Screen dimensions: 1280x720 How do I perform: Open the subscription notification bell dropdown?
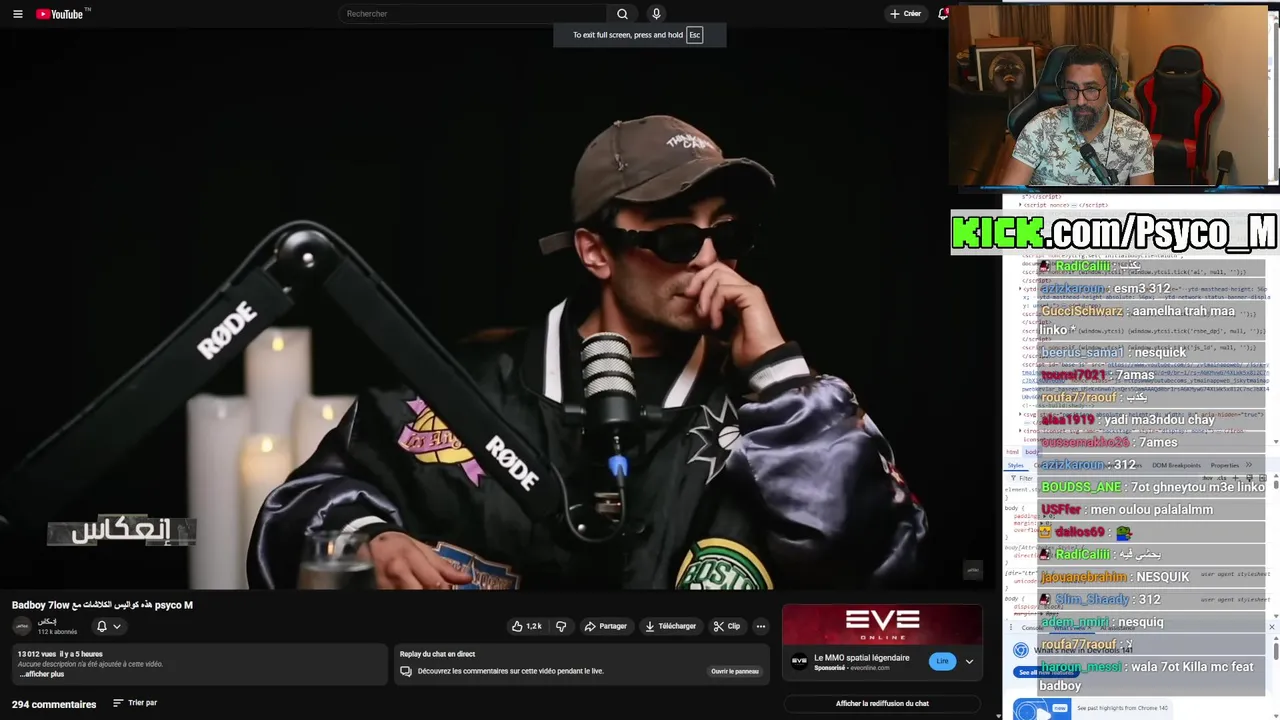[108, 626]
